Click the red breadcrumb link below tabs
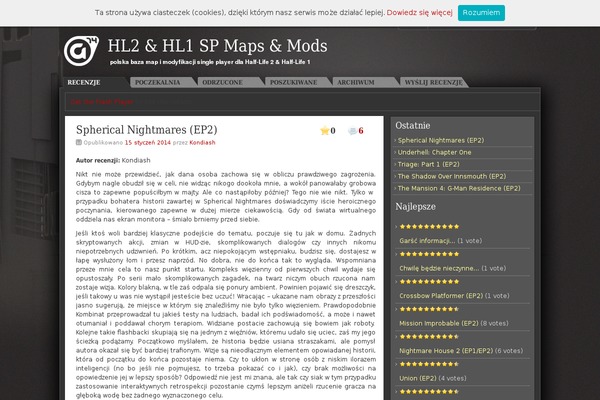 (x=102, y=102)
